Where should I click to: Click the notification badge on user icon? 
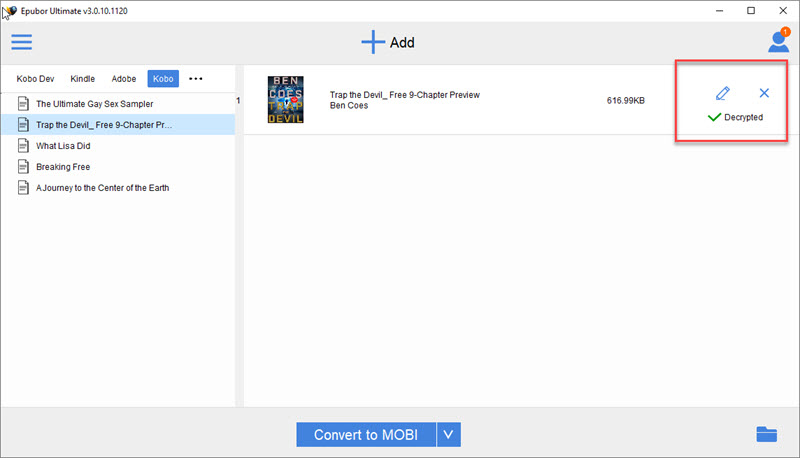point(785,32)
